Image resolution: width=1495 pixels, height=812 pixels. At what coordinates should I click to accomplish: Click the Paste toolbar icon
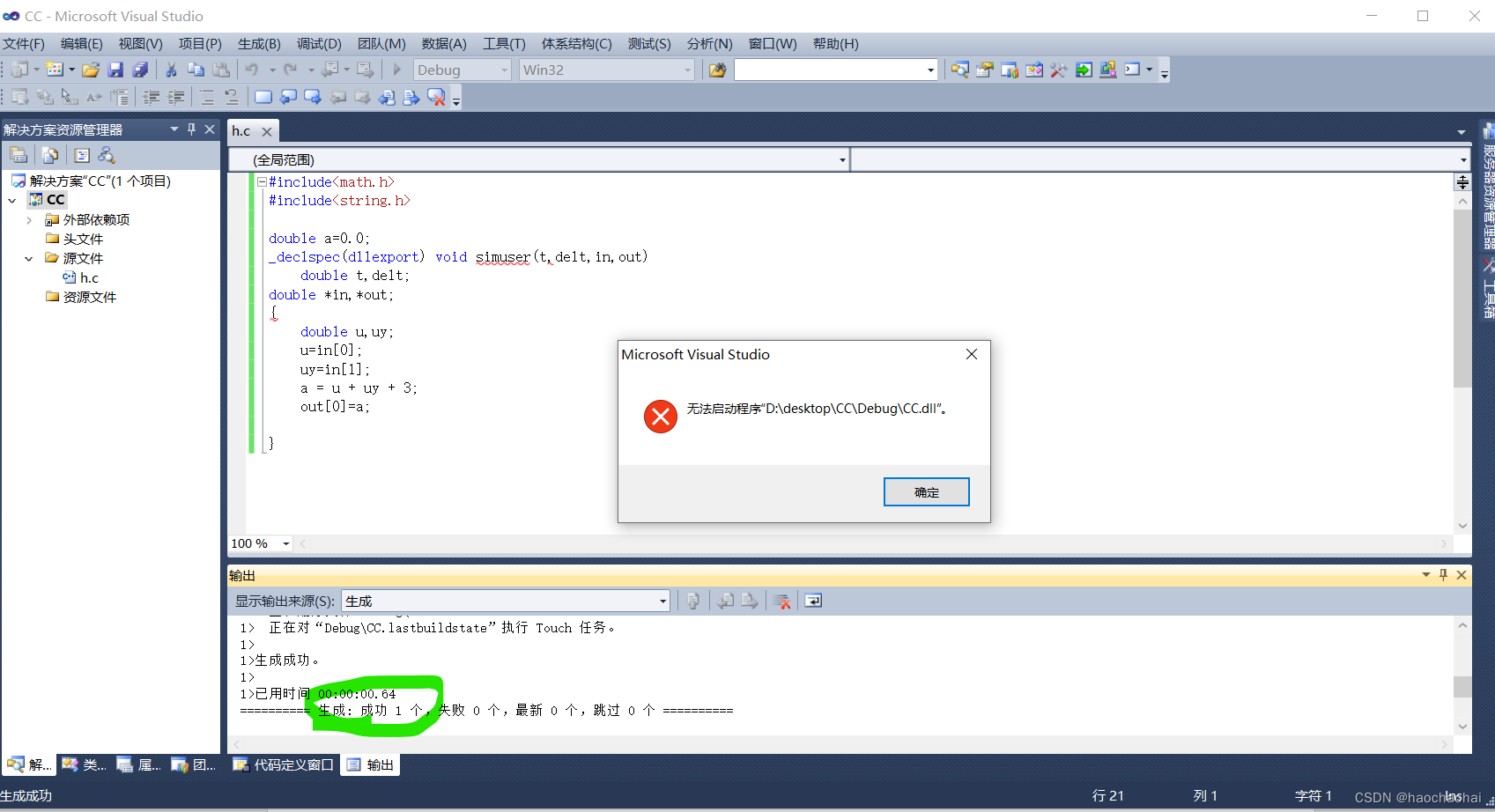tap(221, 70)
